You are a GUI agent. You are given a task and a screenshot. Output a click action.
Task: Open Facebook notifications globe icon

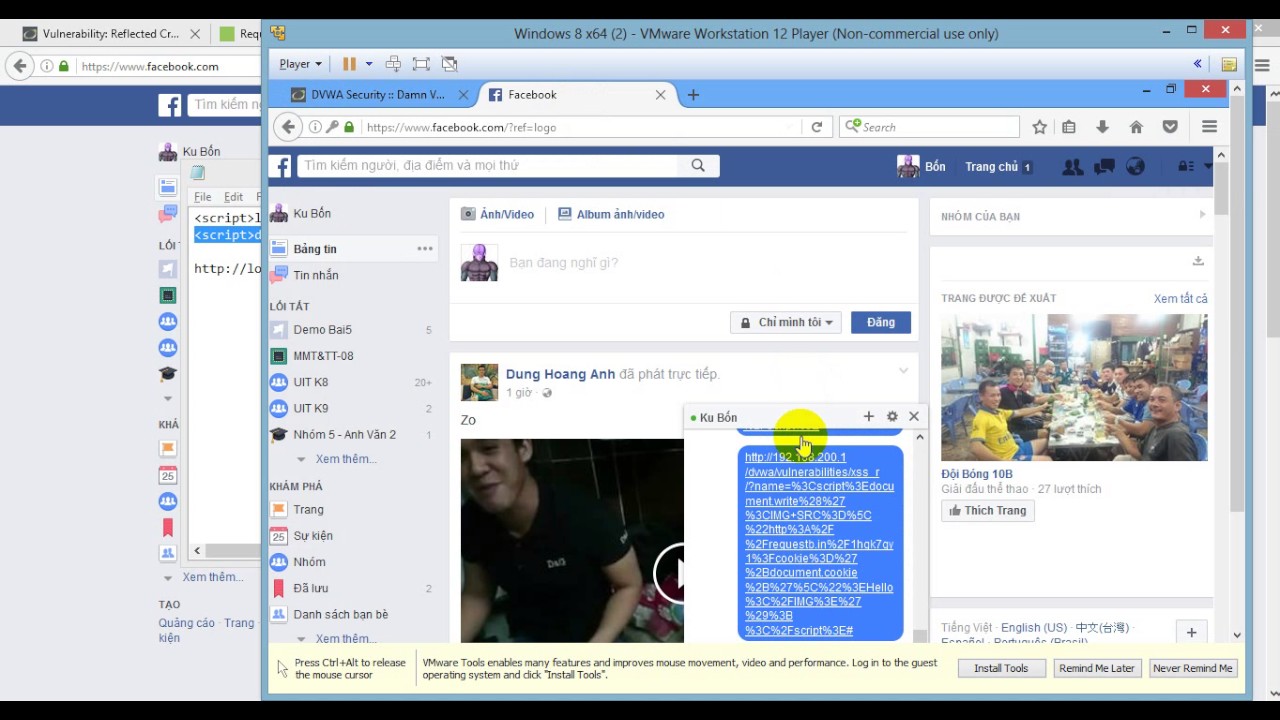point(1135,167)
